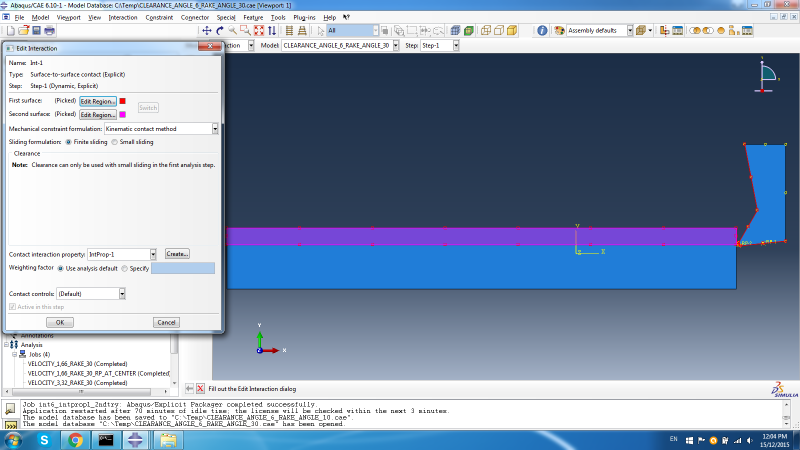
Task: Select the Pan view tool
Action: (x=207, y=31)
